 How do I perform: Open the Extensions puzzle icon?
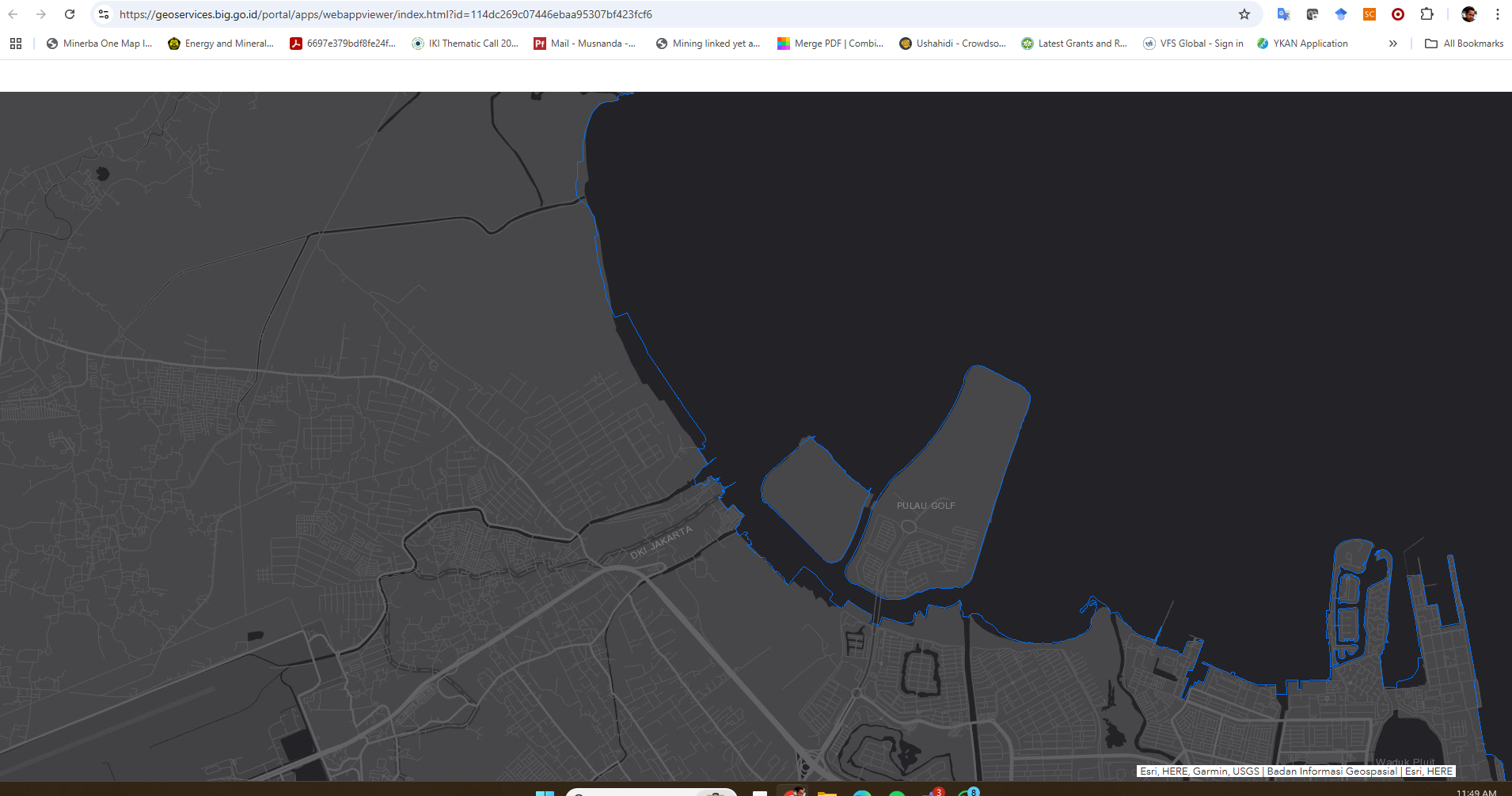point(1427,14)
